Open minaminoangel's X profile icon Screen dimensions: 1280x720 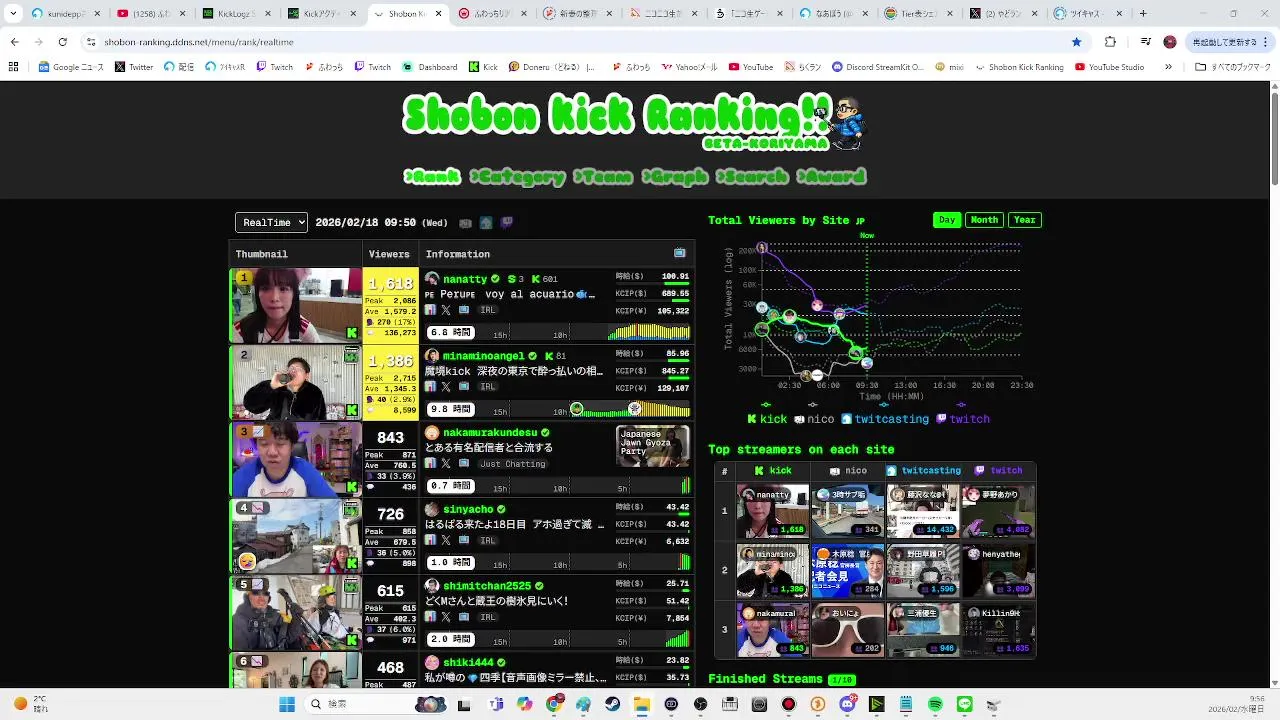[446, 387]
